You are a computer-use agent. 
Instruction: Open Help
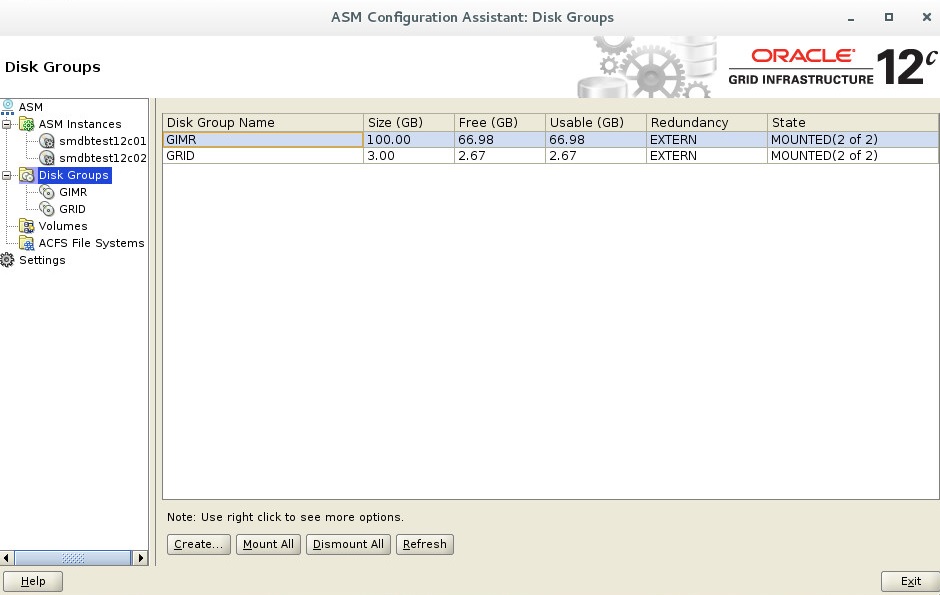tap(33, 581)
